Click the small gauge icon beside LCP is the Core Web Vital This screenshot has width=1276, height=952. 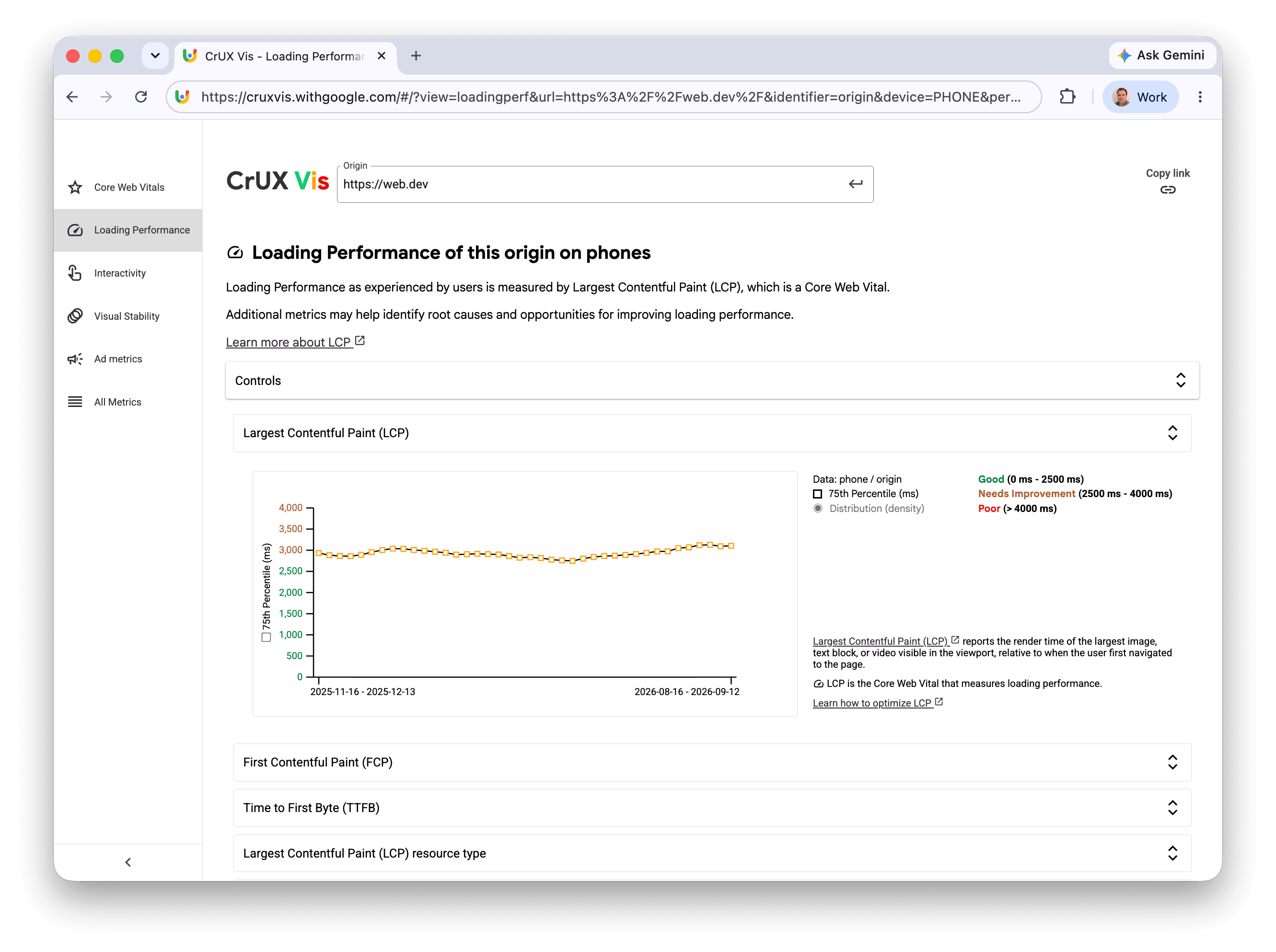(x=818, y=684)
